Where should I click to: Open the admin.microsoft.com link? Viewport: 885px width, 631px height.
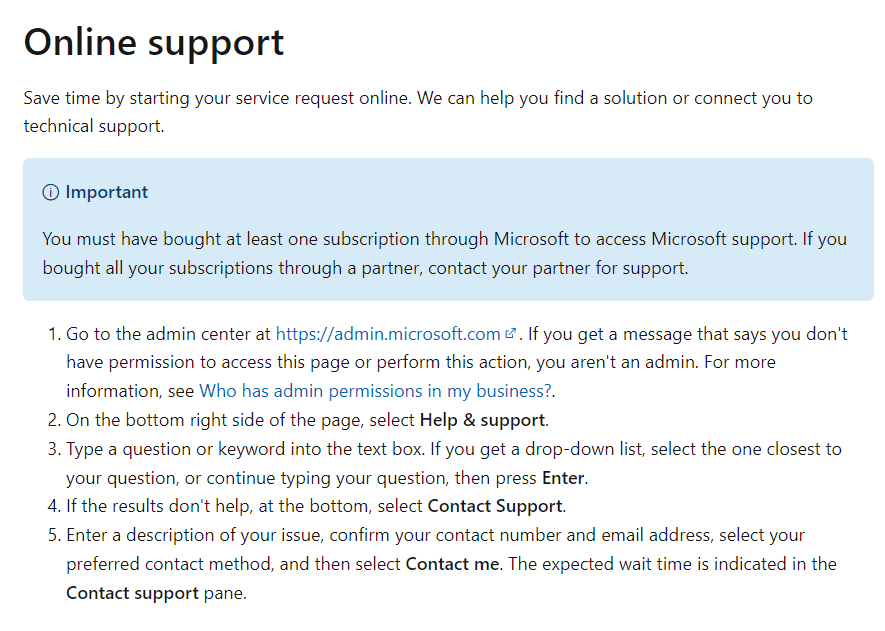[x=388, y=334]
